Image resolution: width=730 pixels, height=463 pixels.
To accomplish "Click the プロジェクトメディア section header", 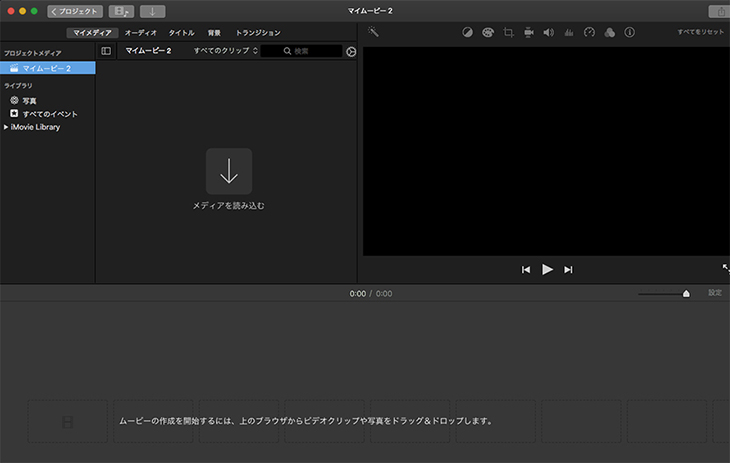I will pos(33,53).
